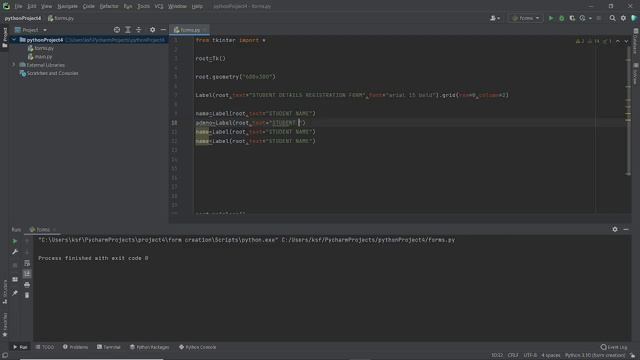Switch to the forms.py editor tab
Viewport: 640px width, 360px height.
[x=189, y=30]
